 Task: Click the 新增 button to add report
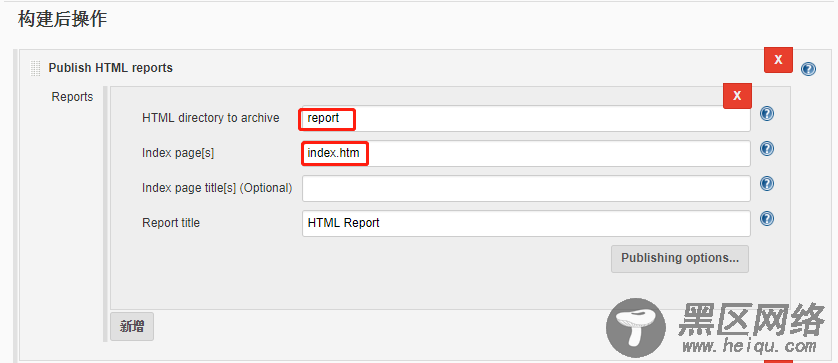(x=132, y=326)
